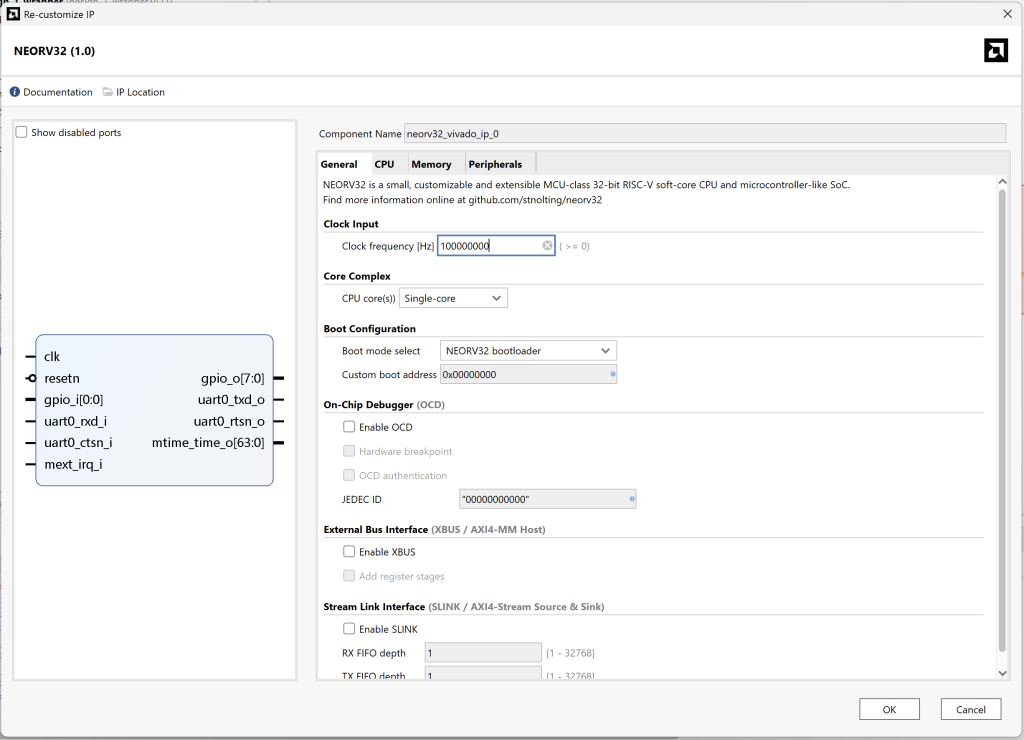Image resolution: width=1024 pixels, height=740 pixels.
Task: Select the resetn port on the IP symbol
Action: click(x=62, y=378)
